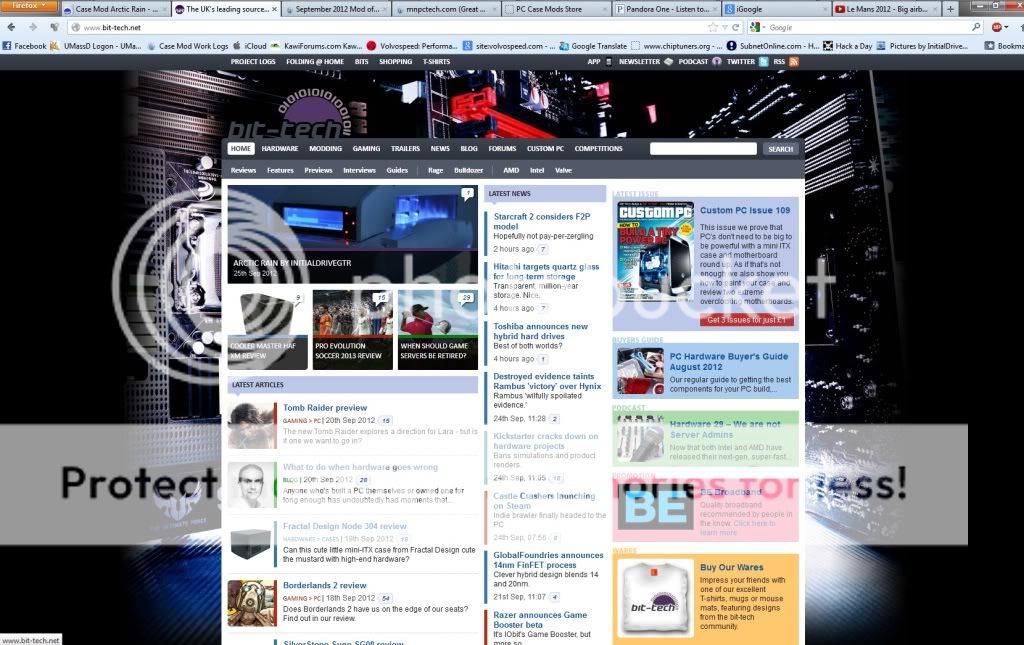Click Get 3 issues for just £1 button
This screenshot has width=1024, height=645.
tap(746, 320)
